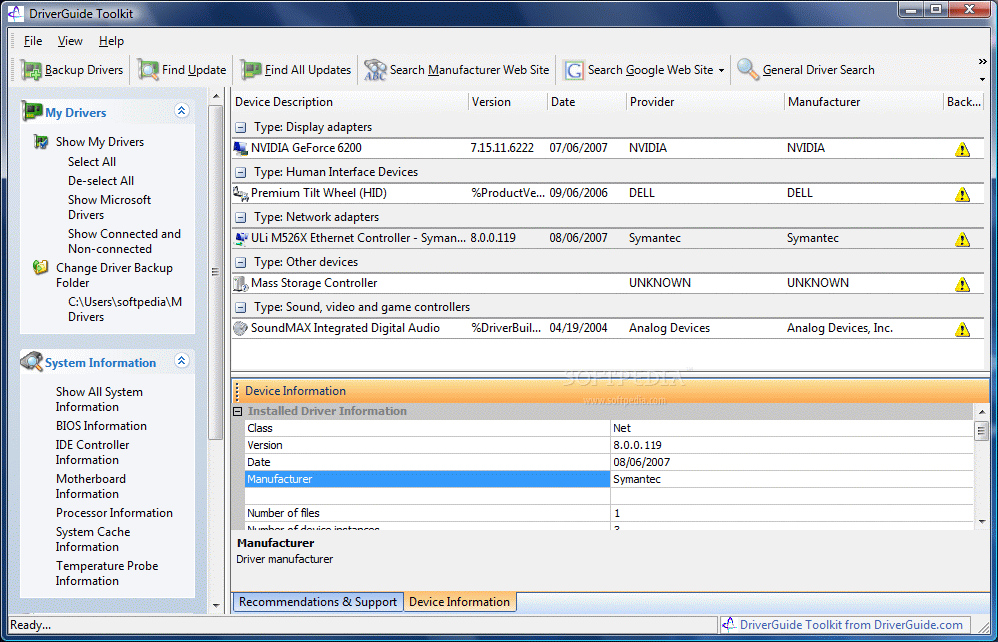The width and height of the screenshot is (998, 642).
Task: Sort by the Manufacturer column header
Action: (x=864, y=102)
